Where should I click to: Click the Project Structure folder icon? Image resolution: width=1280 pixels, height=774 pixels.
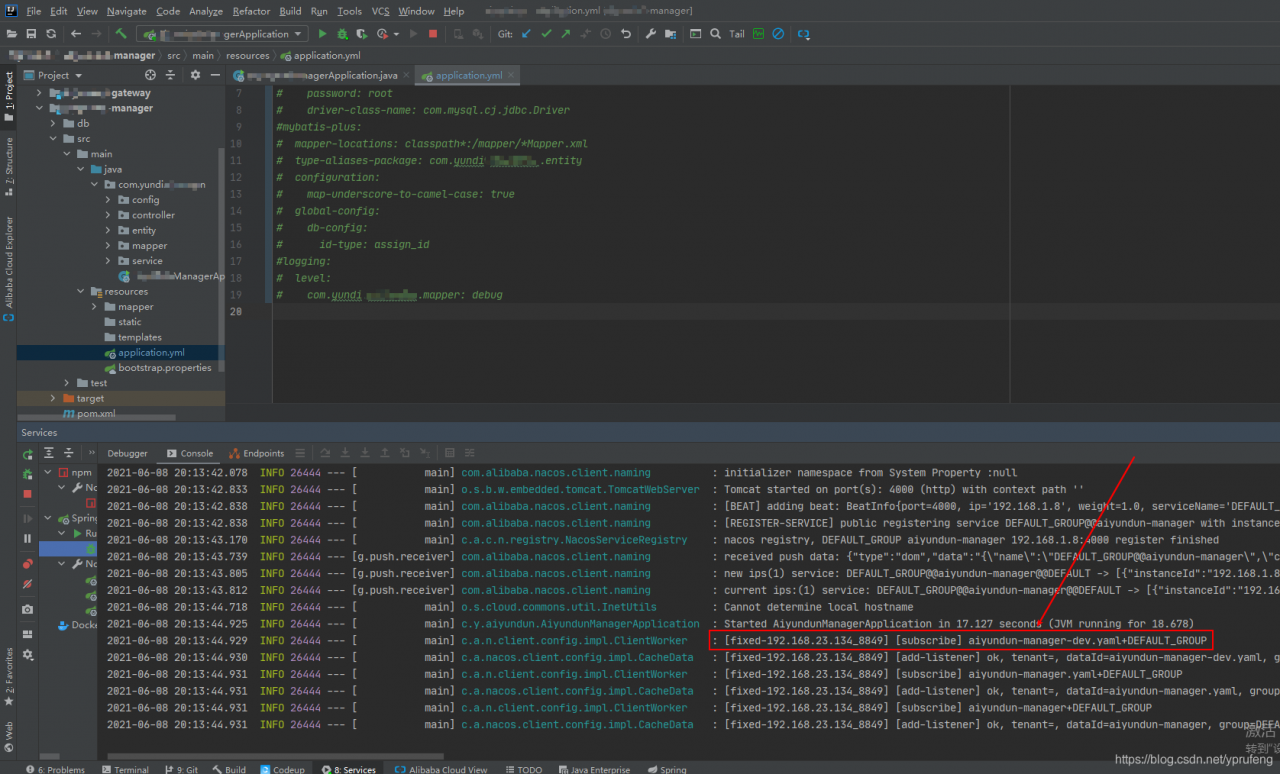point(670,34)
